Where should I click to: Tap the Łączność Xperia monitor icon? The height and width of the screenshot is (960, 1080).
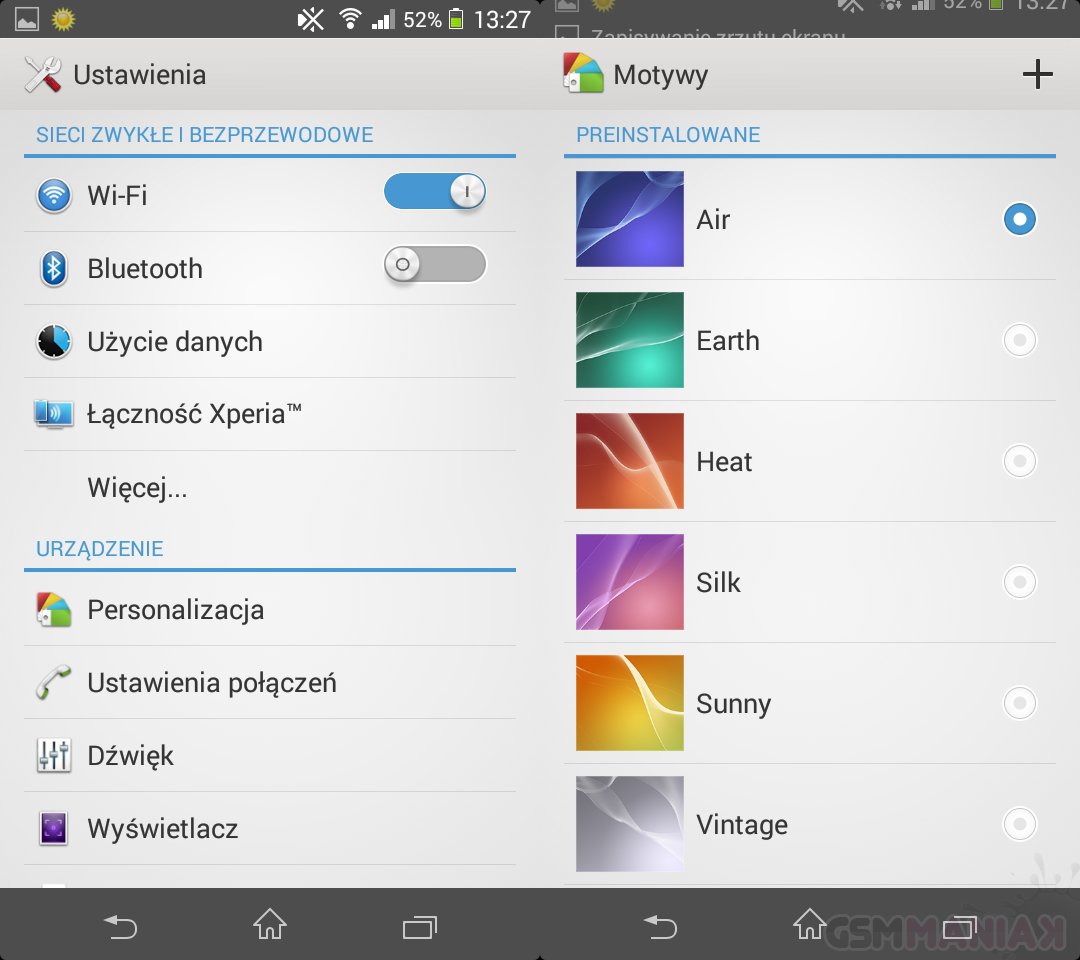[x=54, y=414]
